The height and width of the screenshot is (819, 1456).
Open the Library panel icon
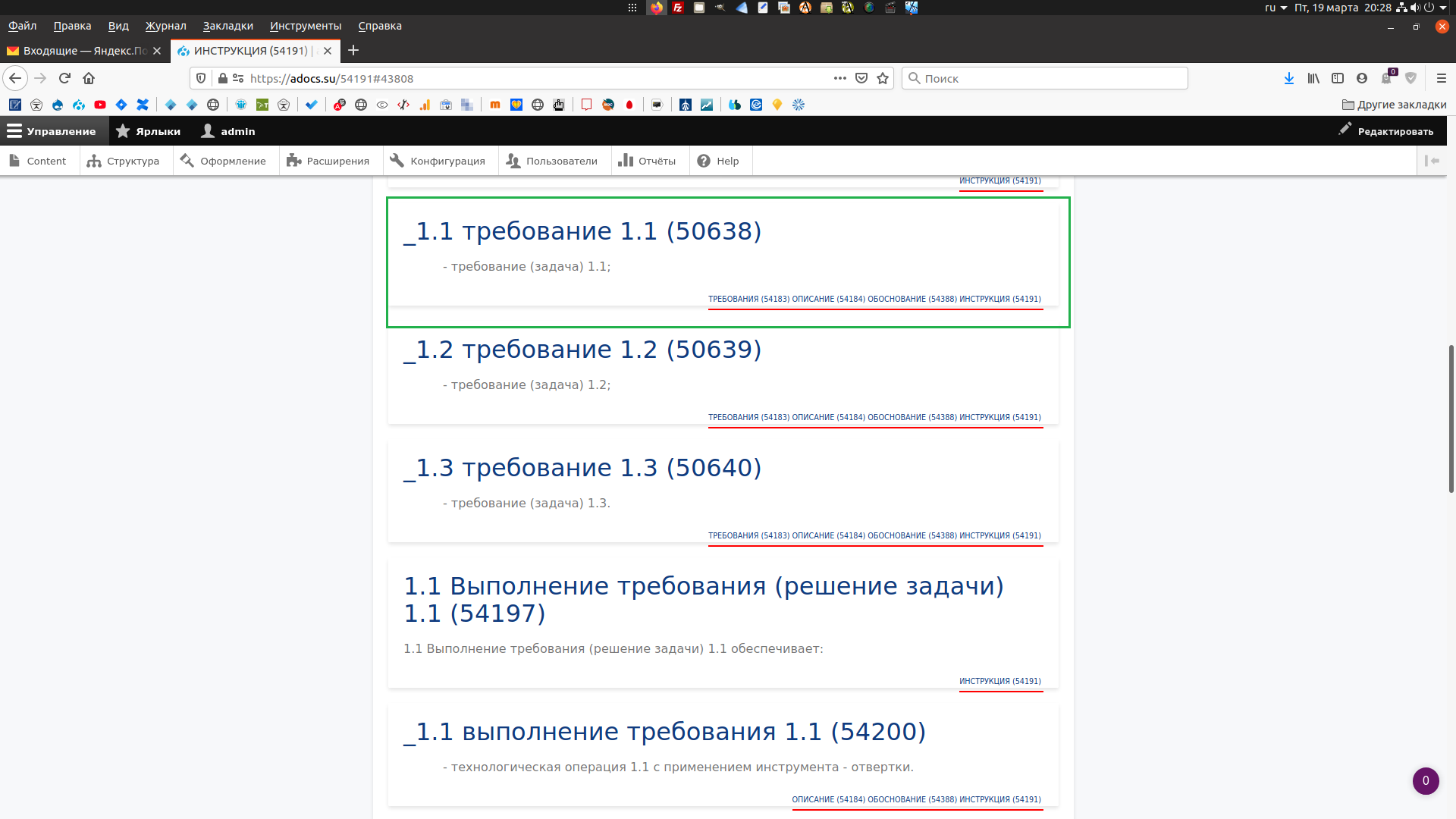pos(1313,78)
